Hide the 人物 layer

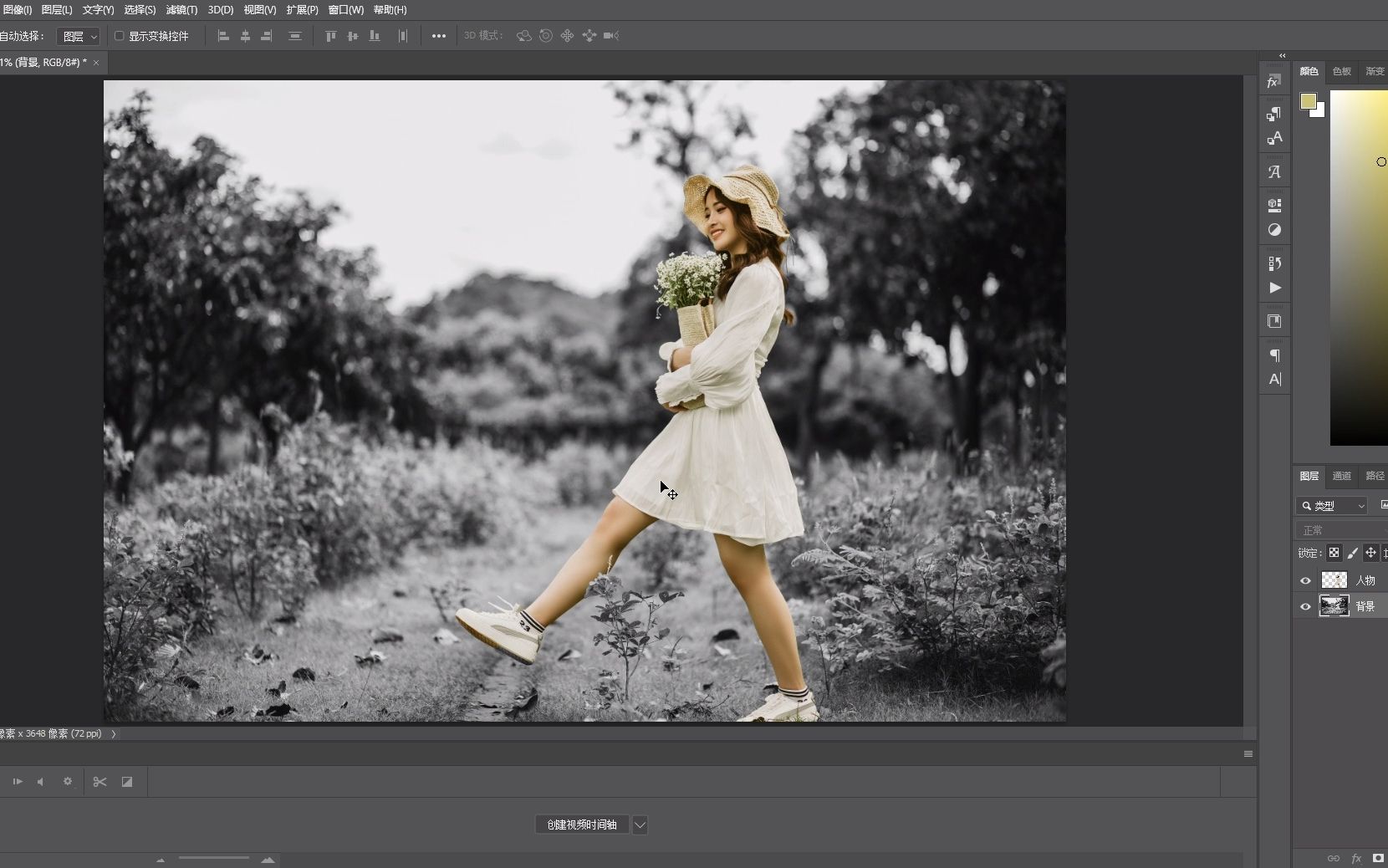tap(1305, 580)
